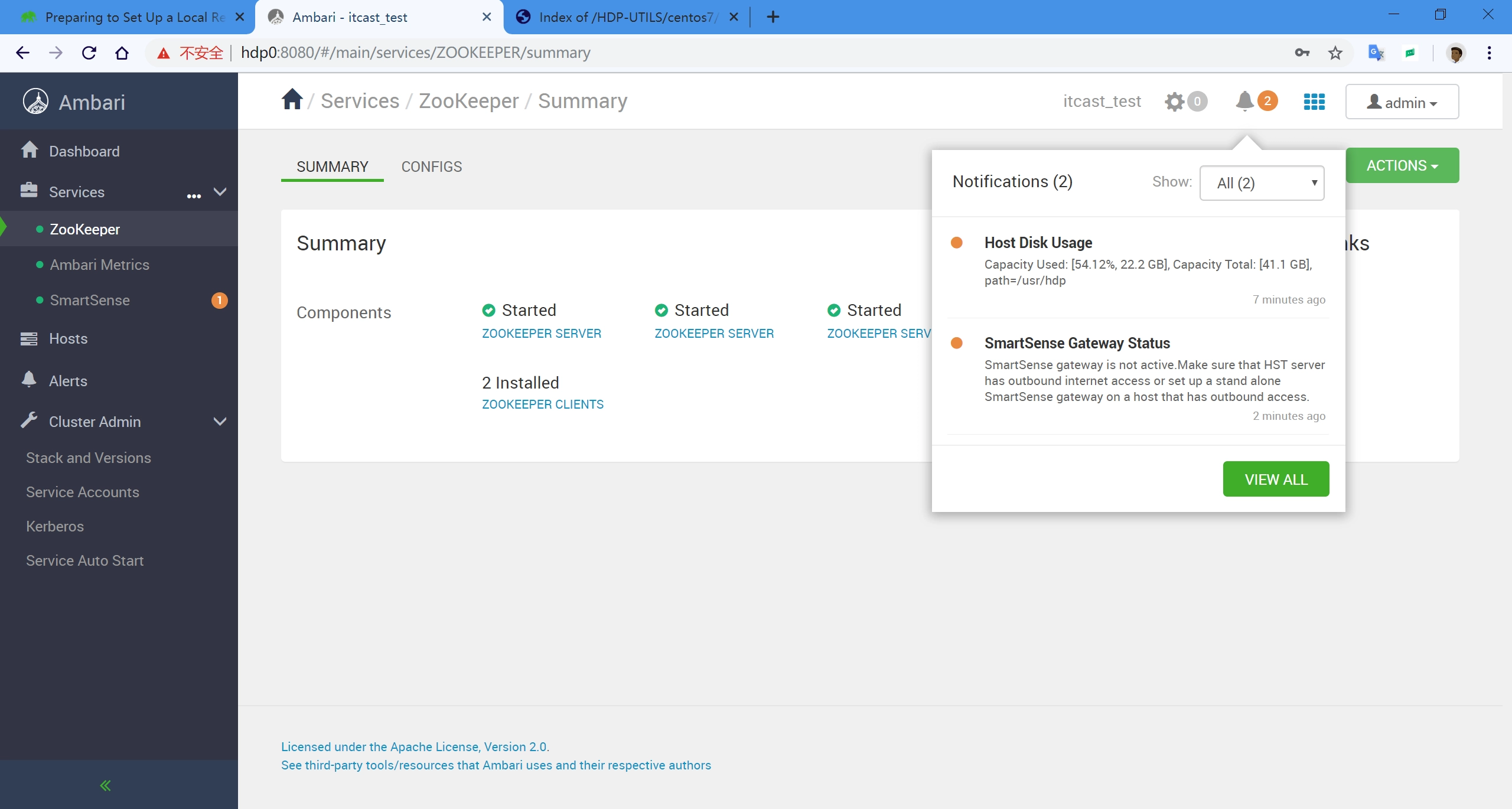
Task: Click the browser home button
Action: (122, 53)
